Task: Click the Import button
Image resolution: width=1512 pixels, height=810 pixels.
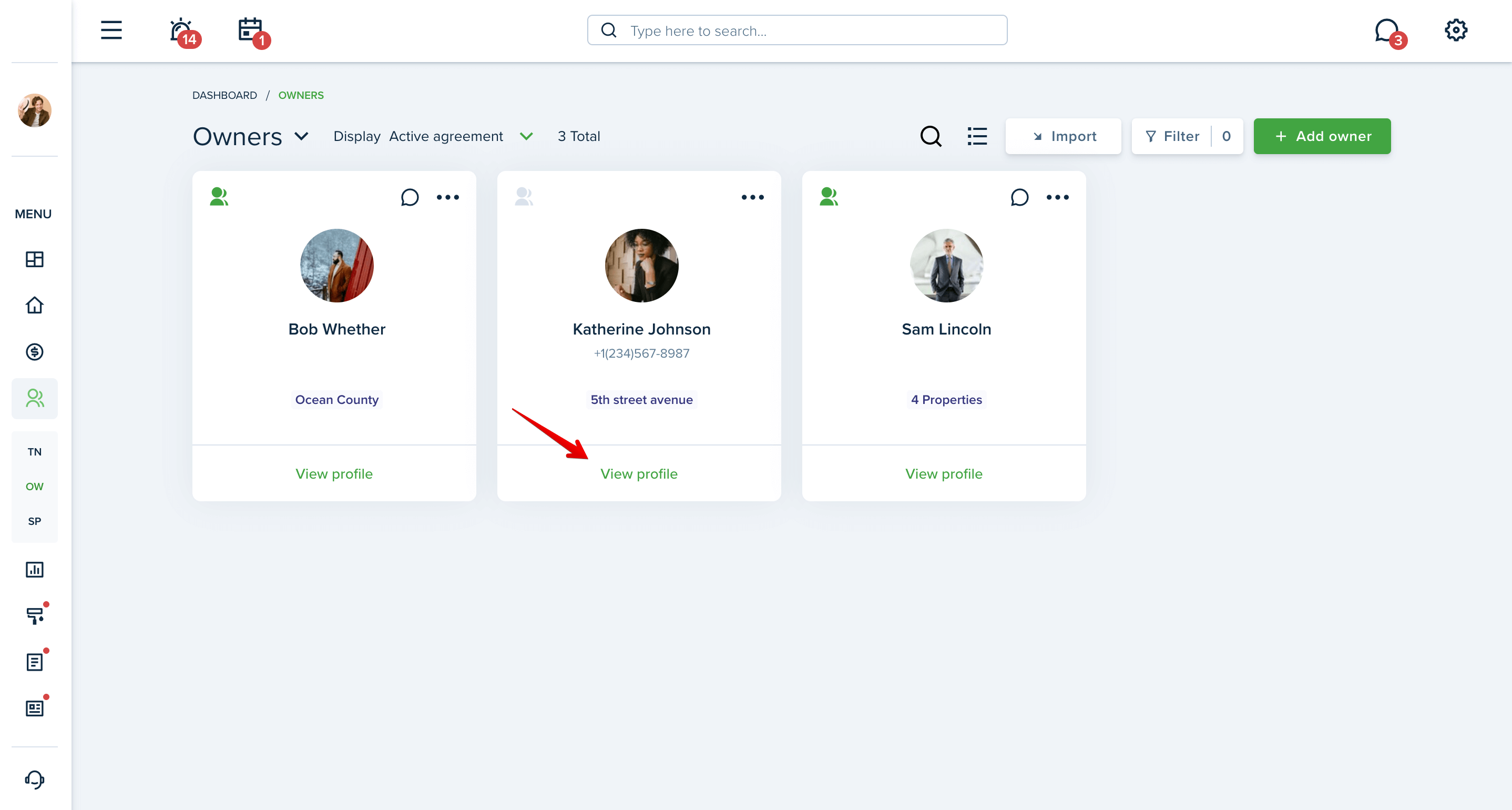Action: point(1063,136)
